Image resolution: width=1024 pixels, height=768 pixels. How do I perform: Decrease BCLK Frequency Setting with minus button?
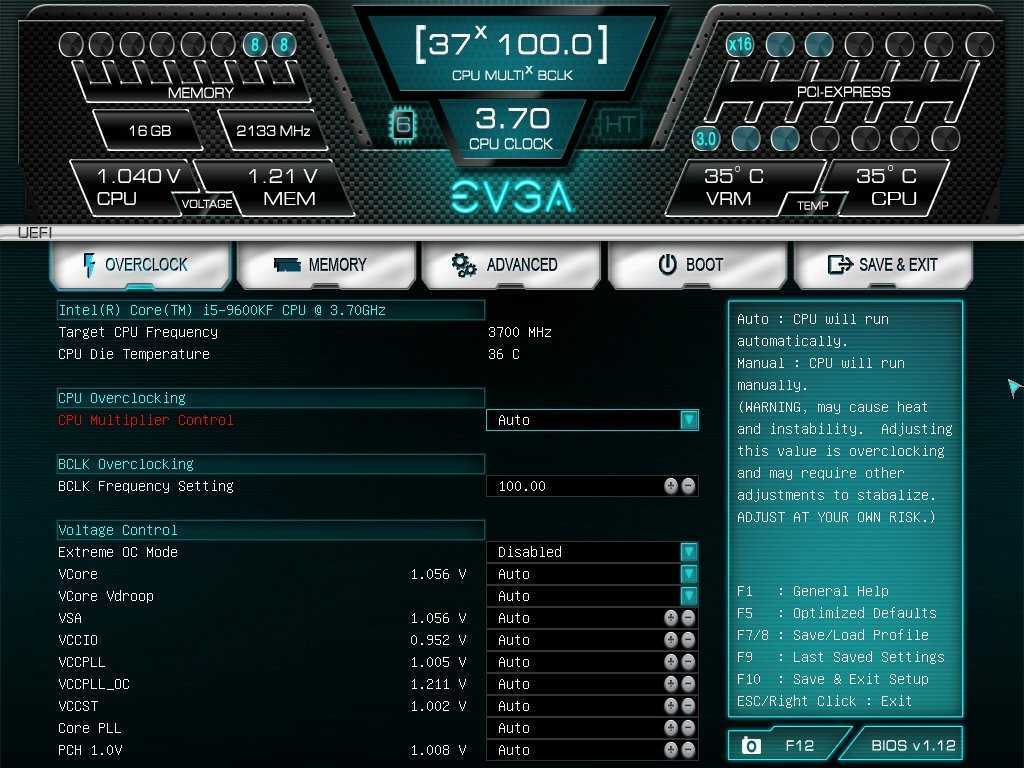coord(688,486)
